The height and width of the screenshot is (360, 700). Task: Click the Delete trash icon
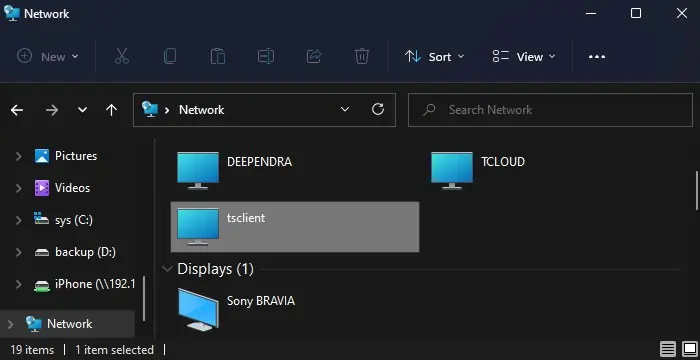click(x=362, y=57)
